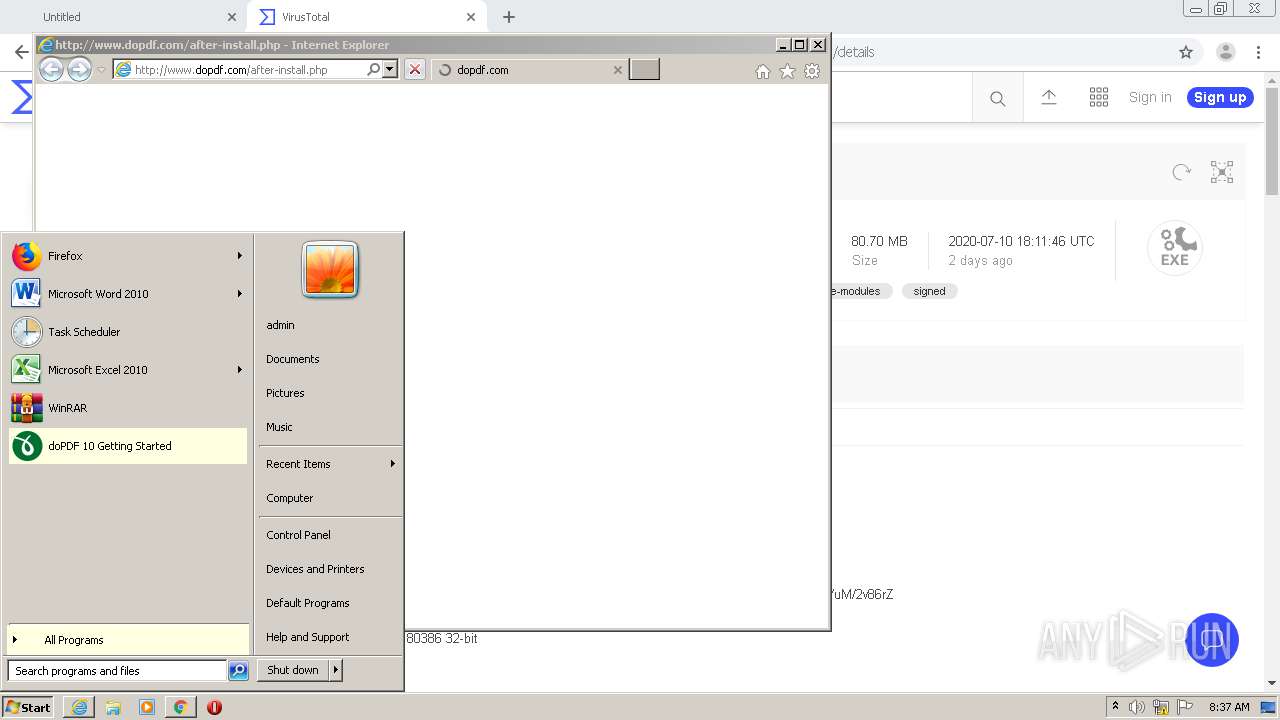The image size is (1280, 720).
Task: Click the Shut down button
Action: [x=293, y=670]
